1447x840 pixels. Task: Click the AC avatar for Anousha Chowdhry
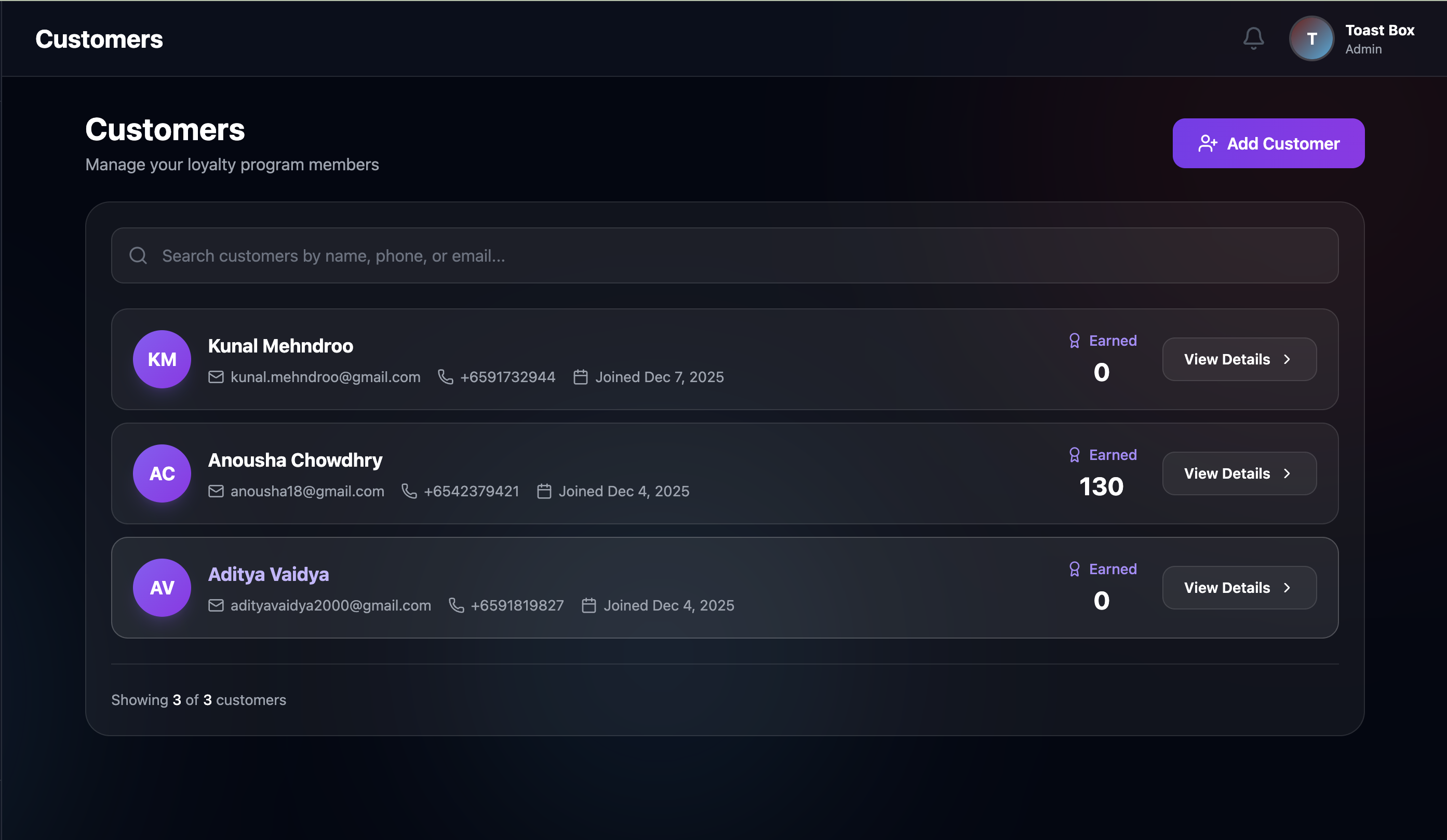coord(162,473)
